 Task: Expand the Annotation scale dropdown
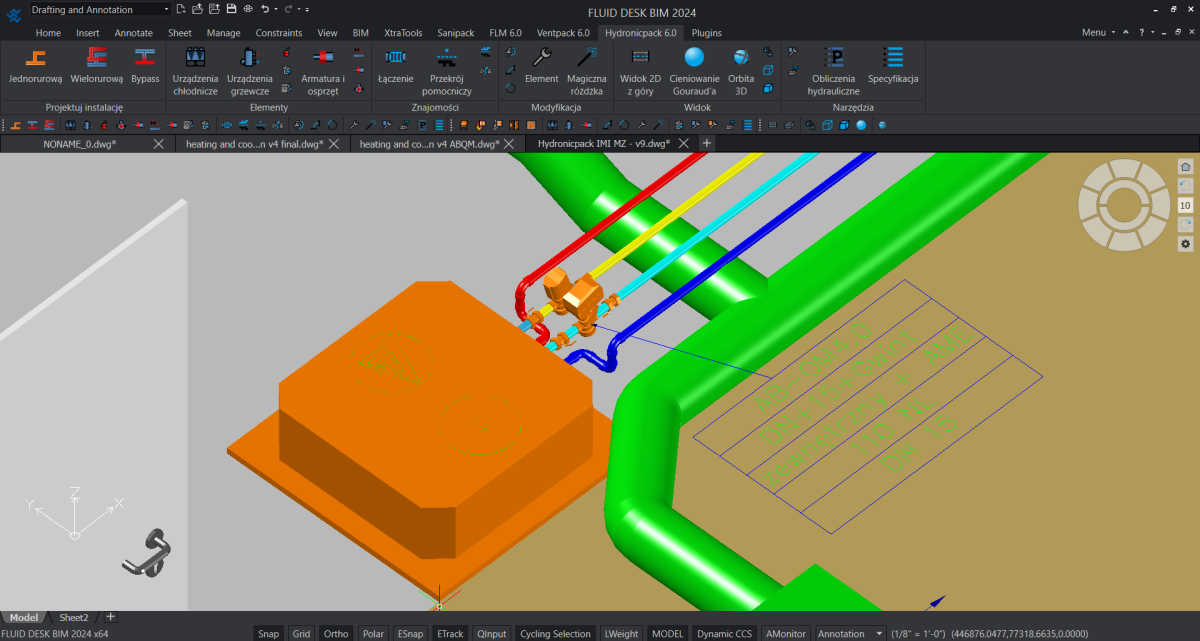click(850, 633)
